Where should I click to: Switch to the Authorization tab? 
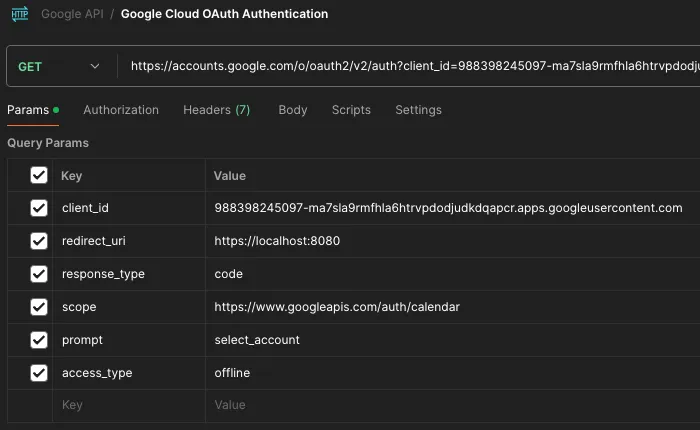coord(121,110)
